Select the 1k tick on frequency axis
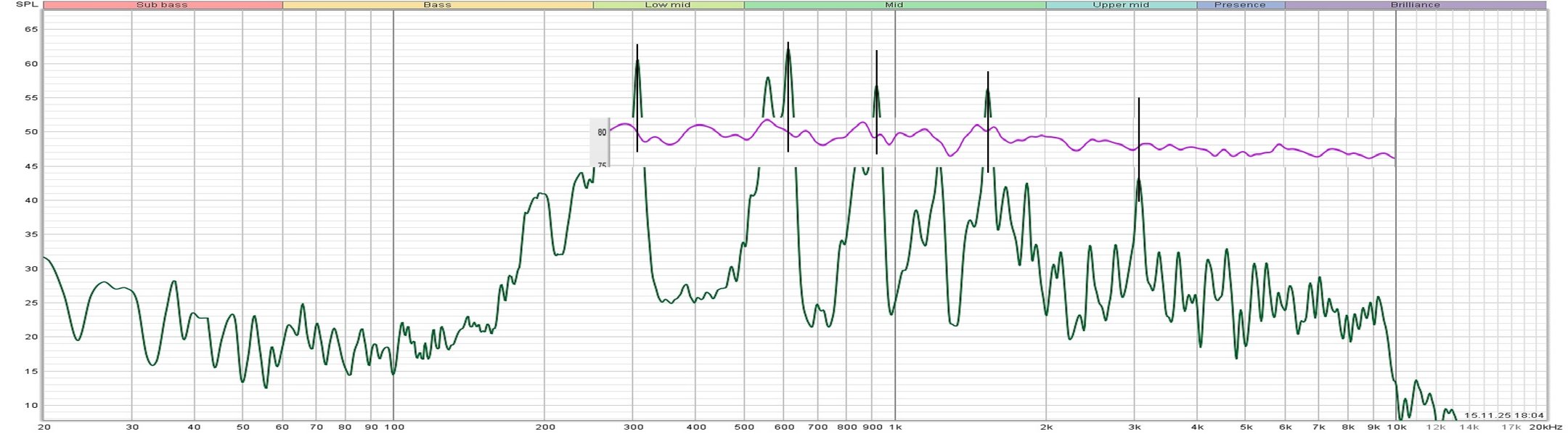This screenshot has width=1568, height=434. (x=895, y=427)
